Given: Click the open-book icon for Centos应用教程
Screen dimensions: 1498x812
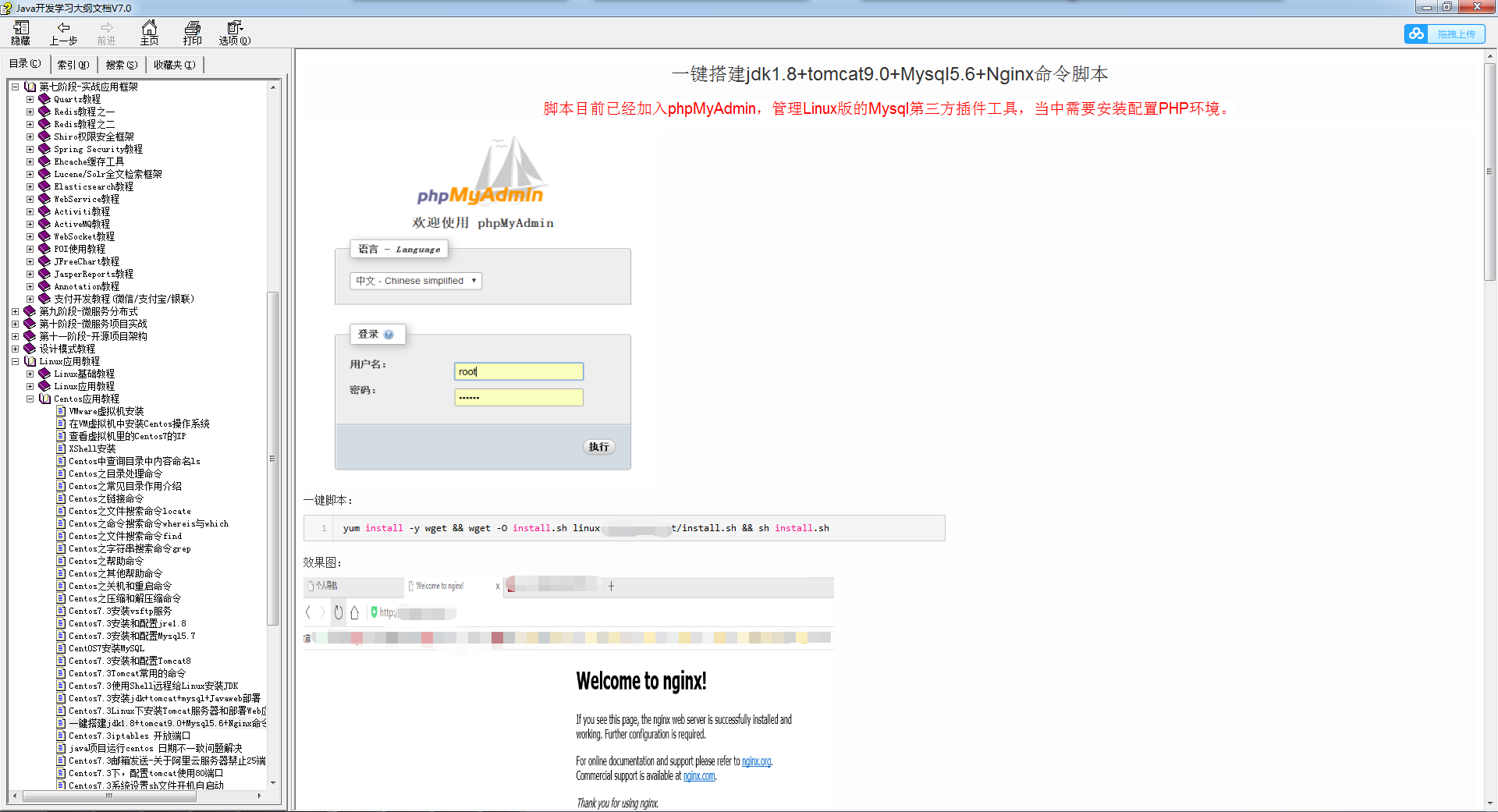Looking at the screenshot, I should [x=44, y=399].
